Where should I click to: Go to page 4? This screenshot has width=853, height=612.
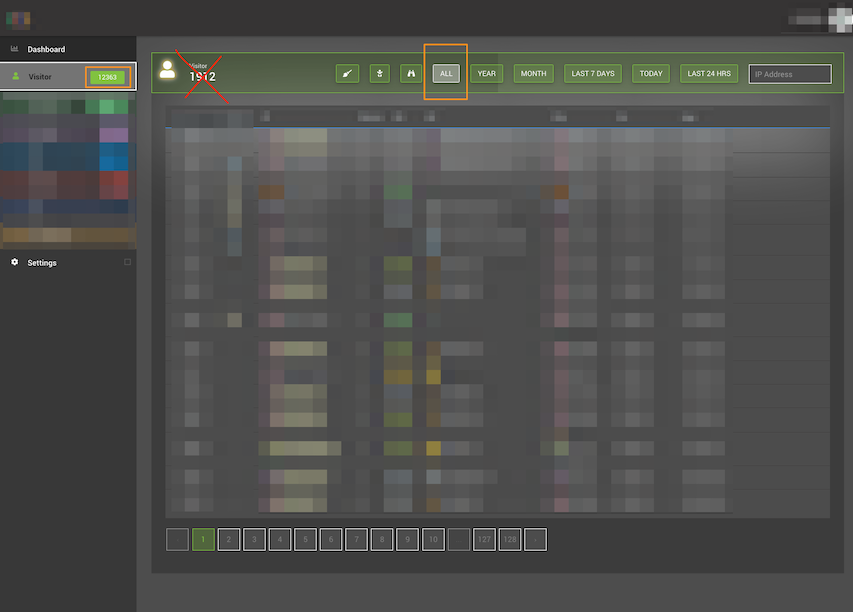click(280, 540)
